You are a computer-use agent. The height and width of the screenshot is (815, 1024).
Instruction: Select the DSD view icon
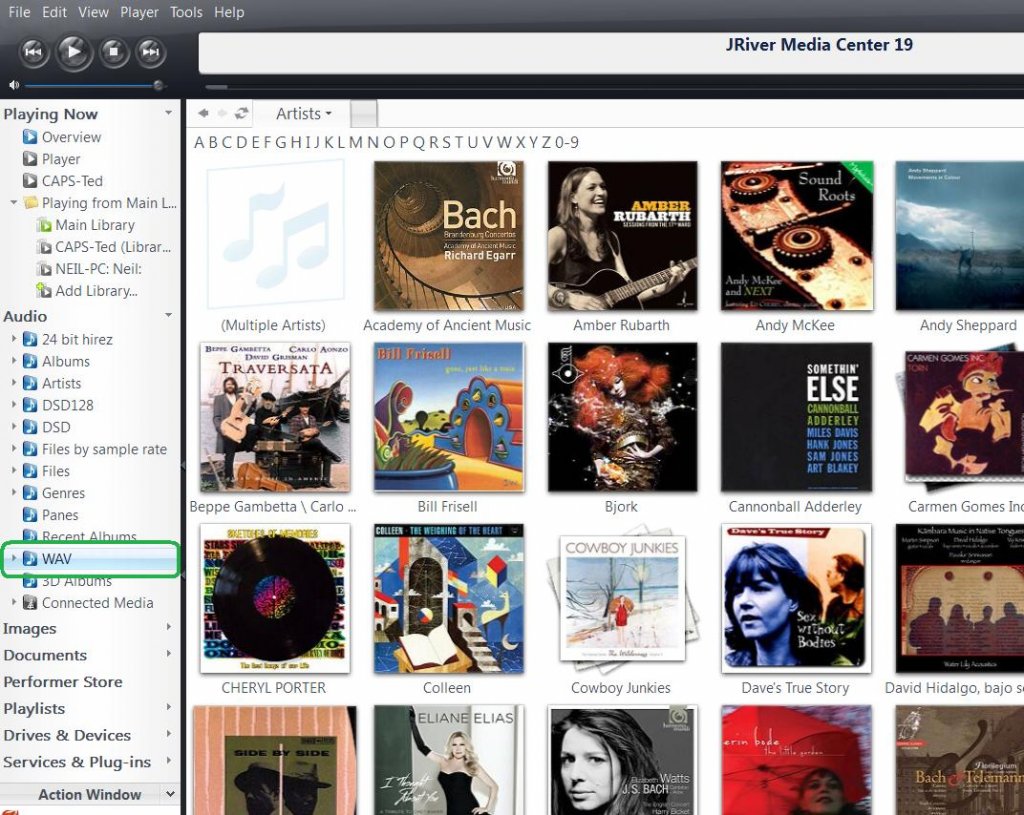(30, 427)
